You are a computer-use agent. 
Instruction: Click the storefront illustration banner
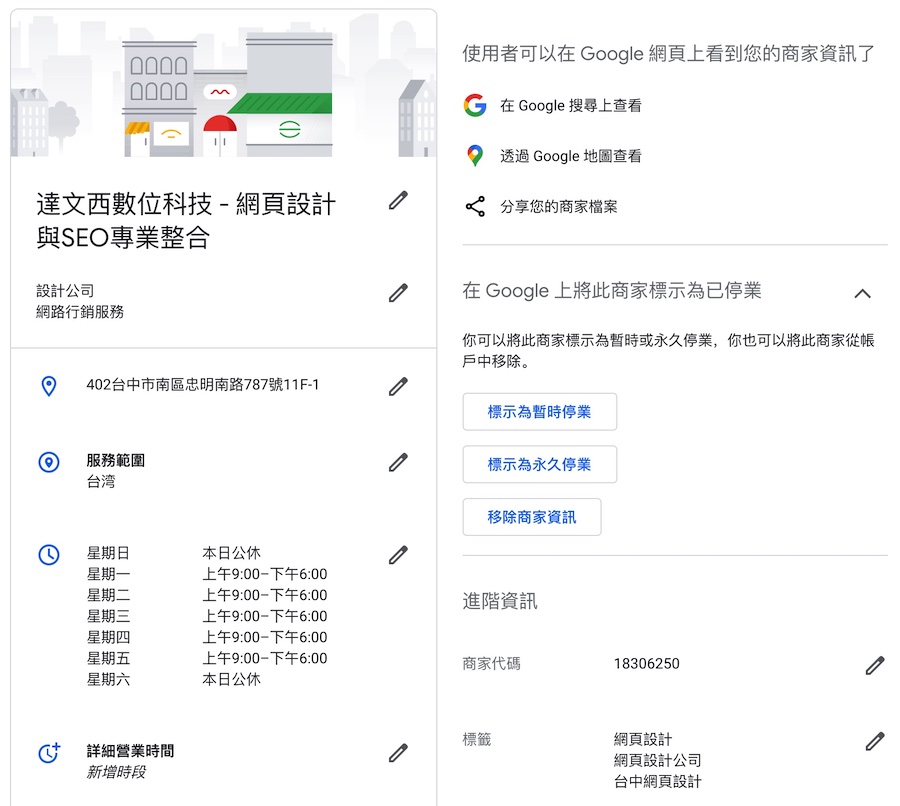tap(223, 84)
